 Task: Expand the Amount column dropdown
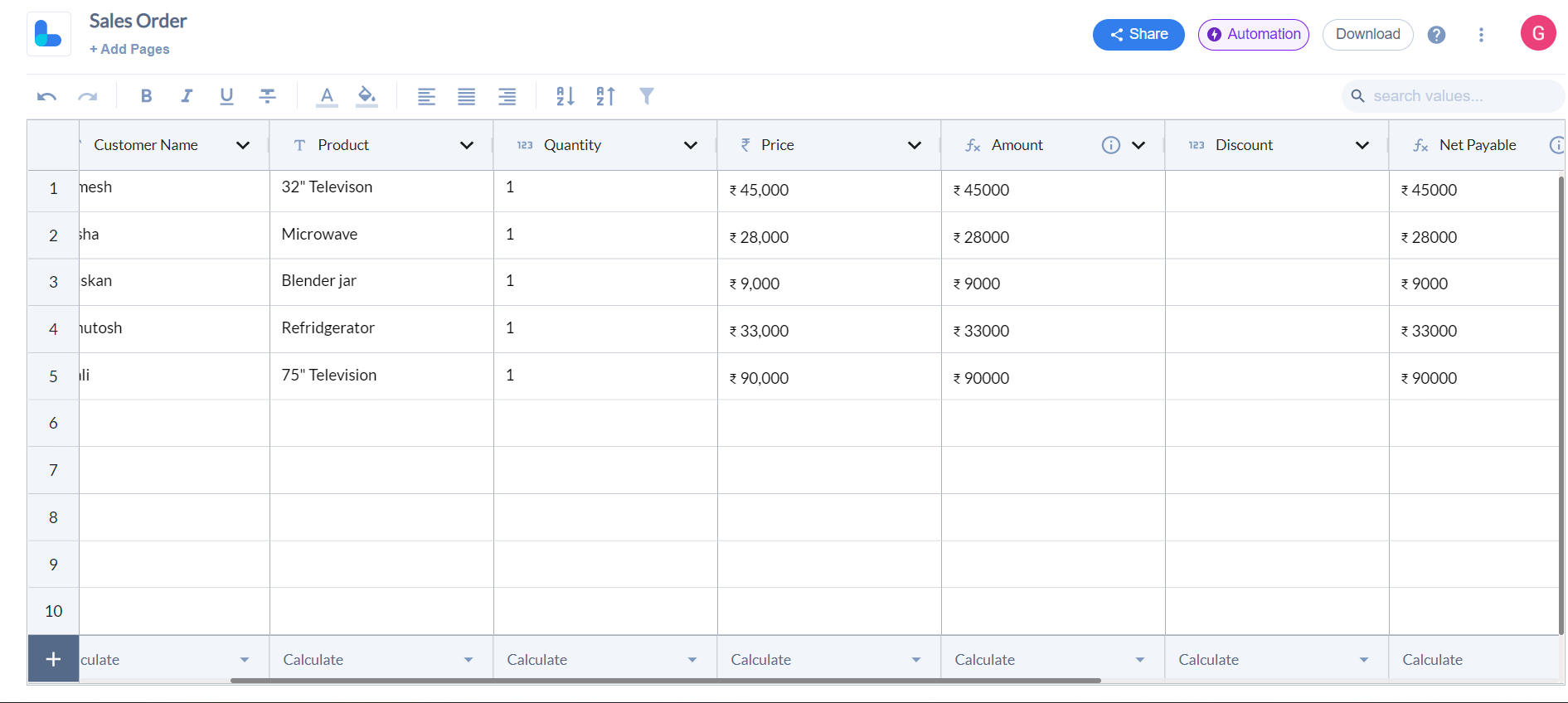click(x=1138, y=145)
